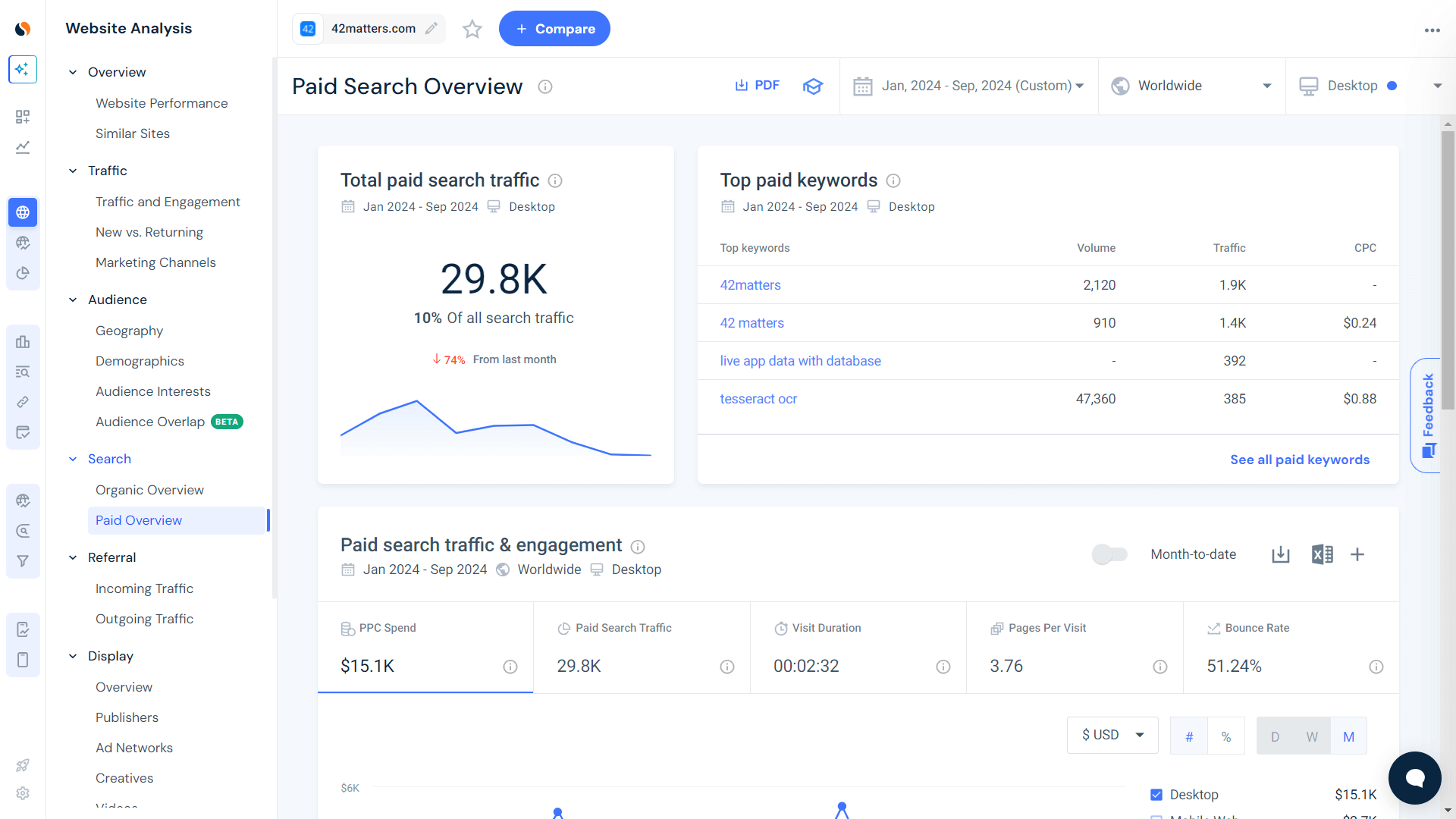Open the Feedback side tab
Image resolution: width=1456 pixels, height=819 pixels.
click(x=1426, y=416)
